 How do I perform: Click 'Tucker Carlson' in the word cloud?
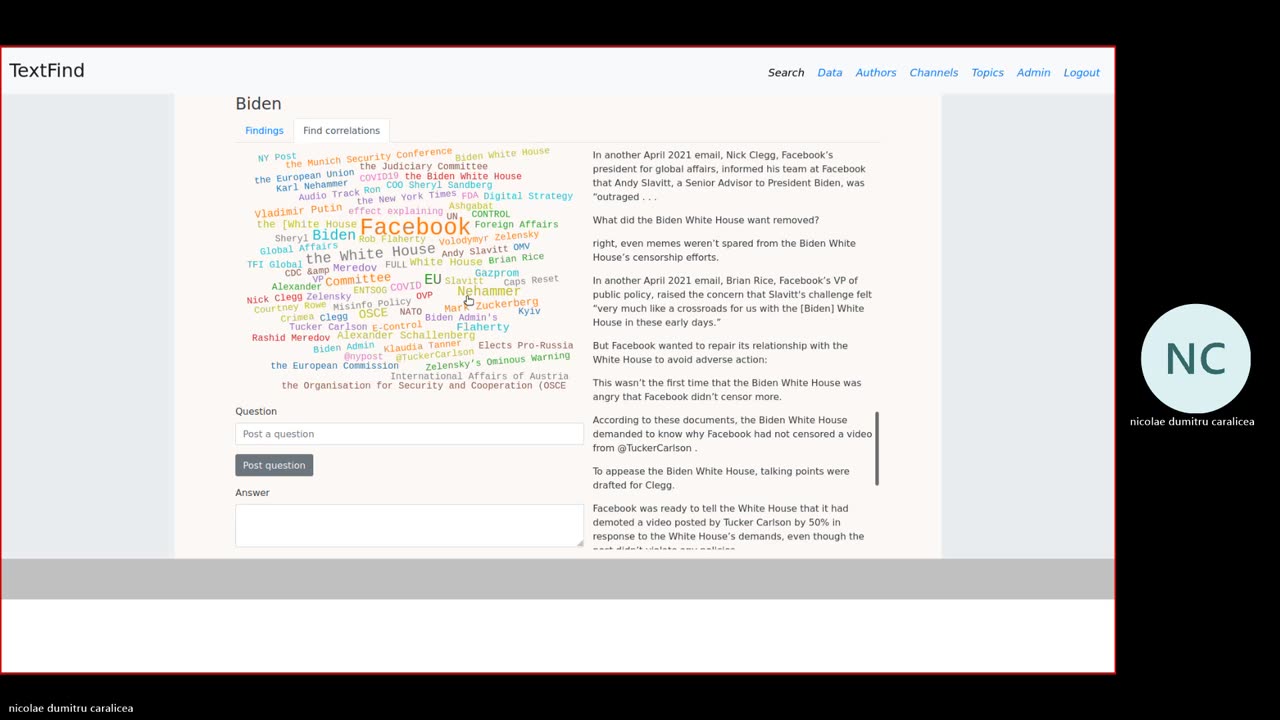[328, 327]
